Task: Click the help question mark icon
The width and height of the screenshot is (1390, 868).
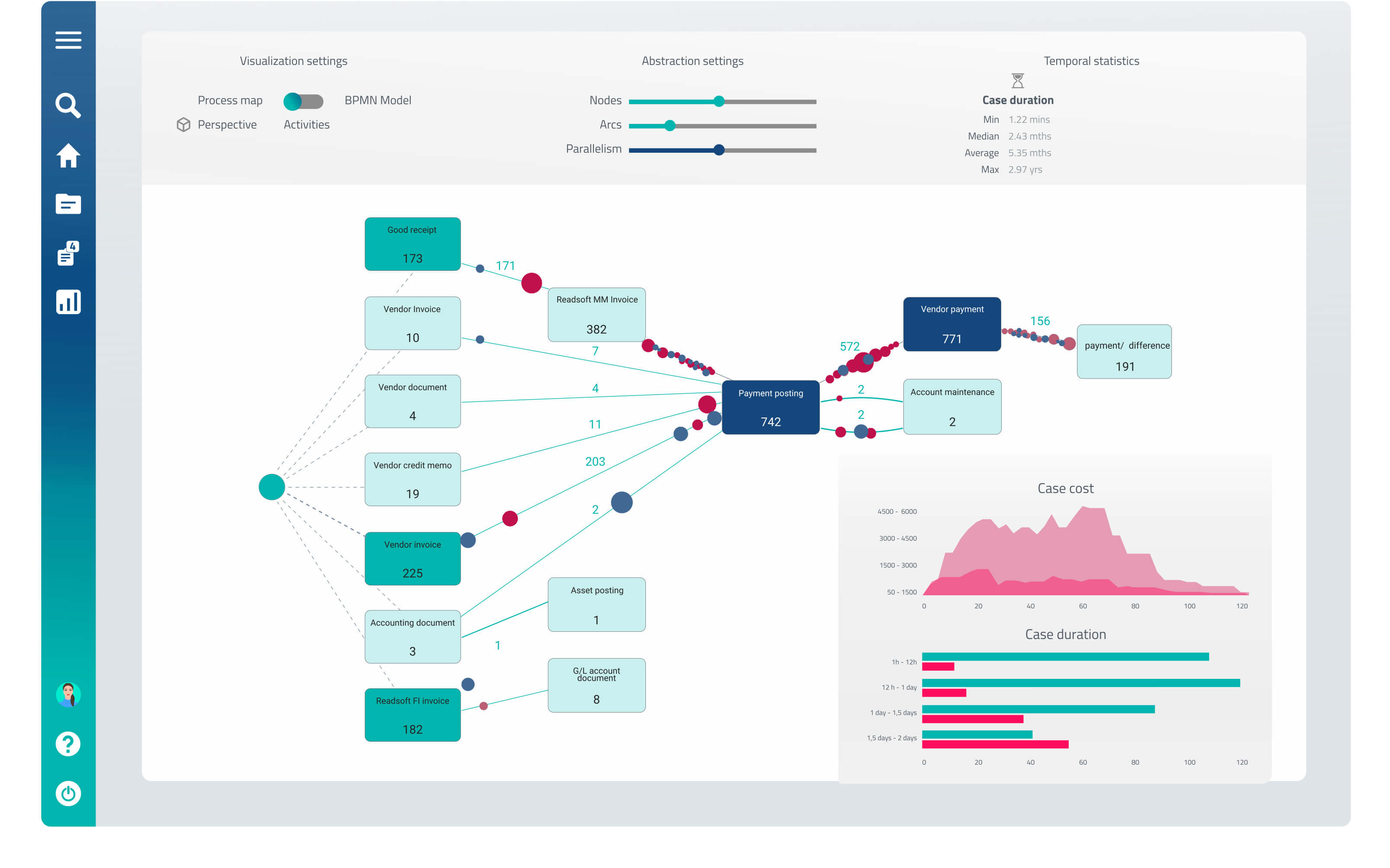Action: coord(68,743)
